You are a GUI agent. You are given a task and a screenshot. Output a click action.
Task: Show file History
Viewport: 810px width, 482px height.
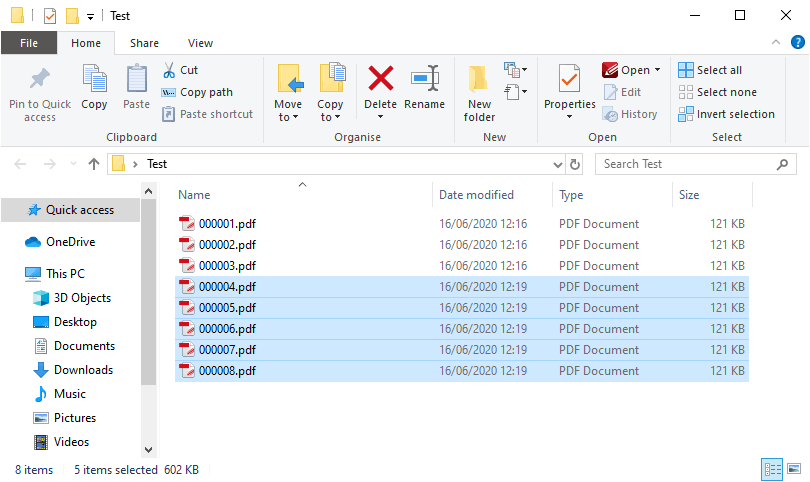point(630,114)
